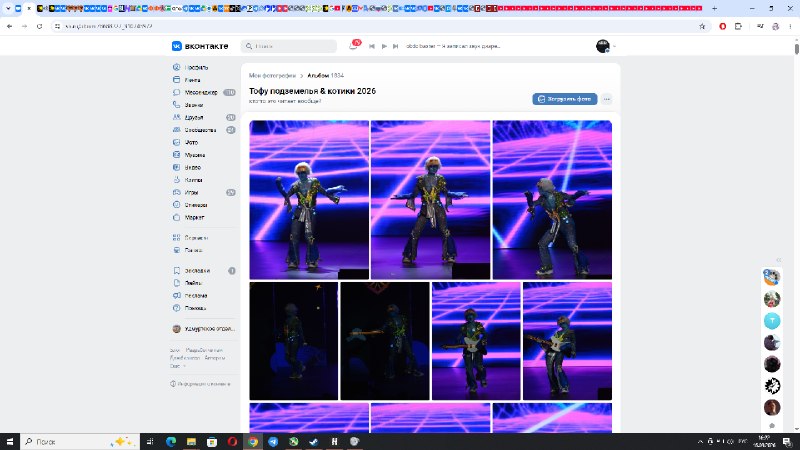Go to the previous track in header
The width and height of the screenshot is (800, 450).
[372, 46]
